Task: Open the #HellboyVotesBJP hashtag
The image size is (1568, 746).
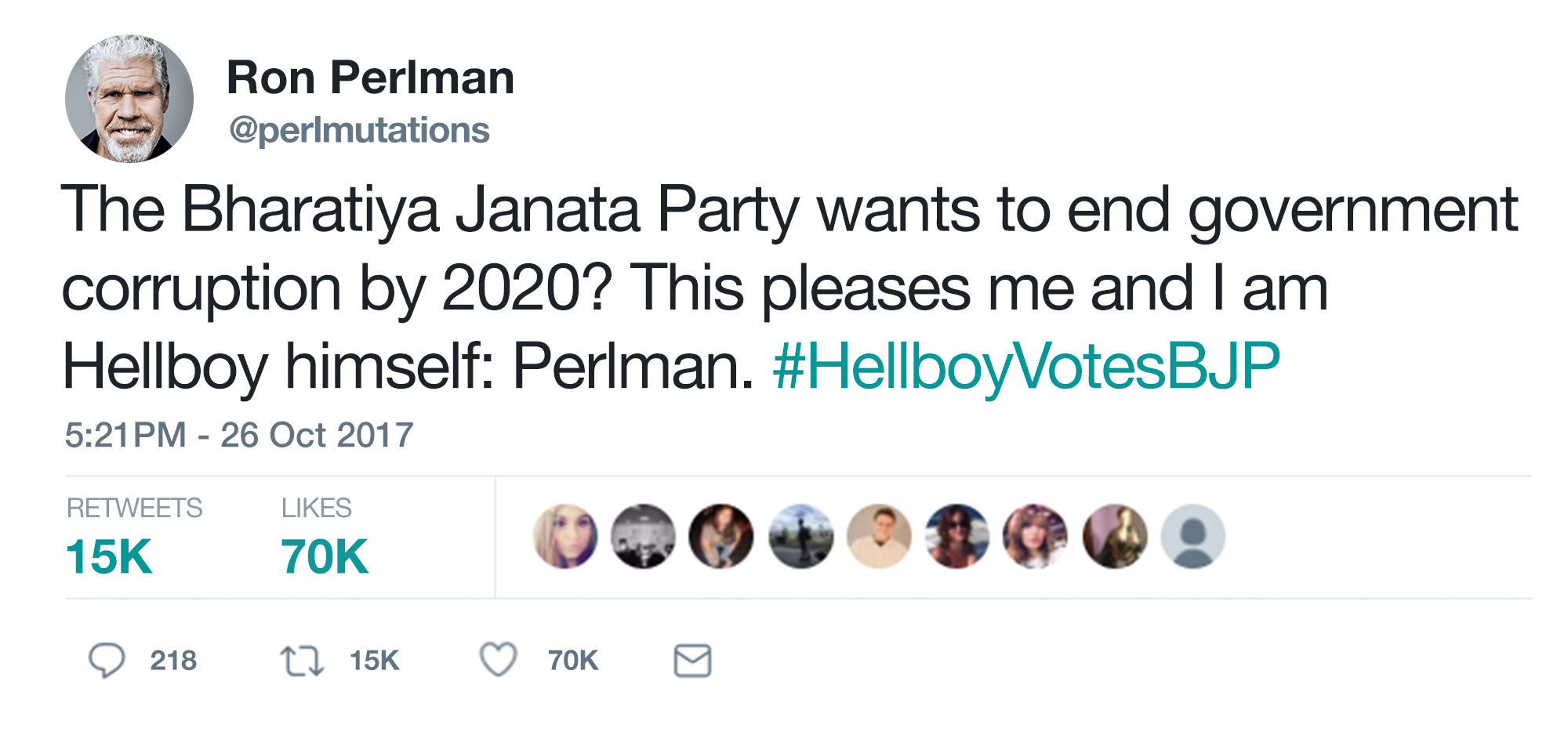Action: pyautogui.click(x=1026, y=367)
